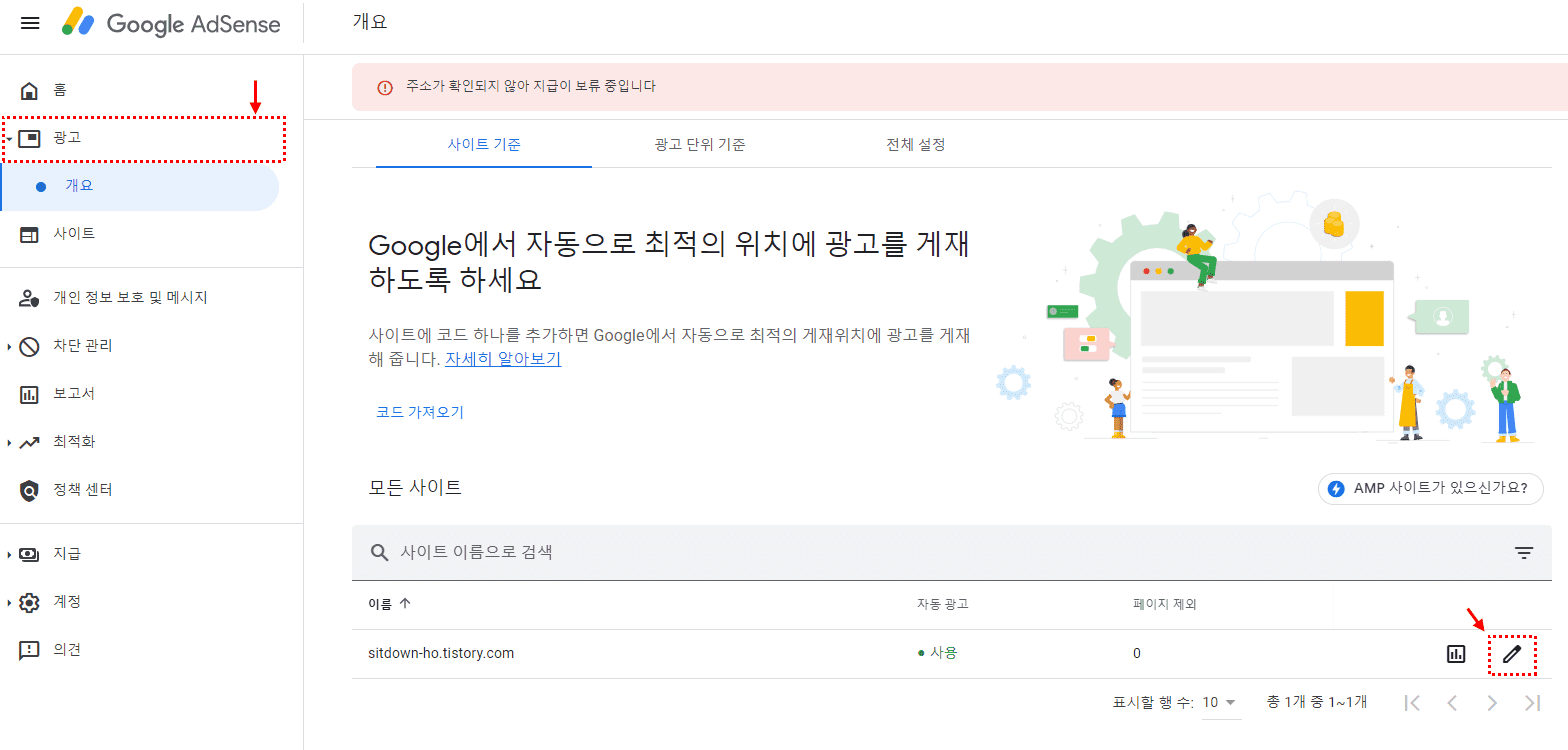This screenshot has height=750, width=1568.
Task: Switch to the 광고 단위 기준 tab
Action: (700, 144)
